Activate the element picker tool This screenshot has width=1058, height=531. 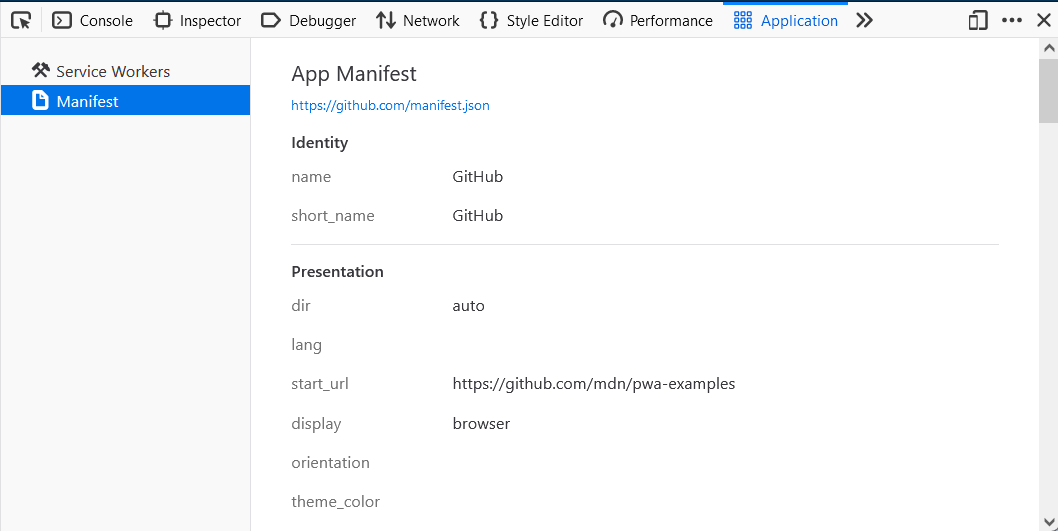coord(21,20)
